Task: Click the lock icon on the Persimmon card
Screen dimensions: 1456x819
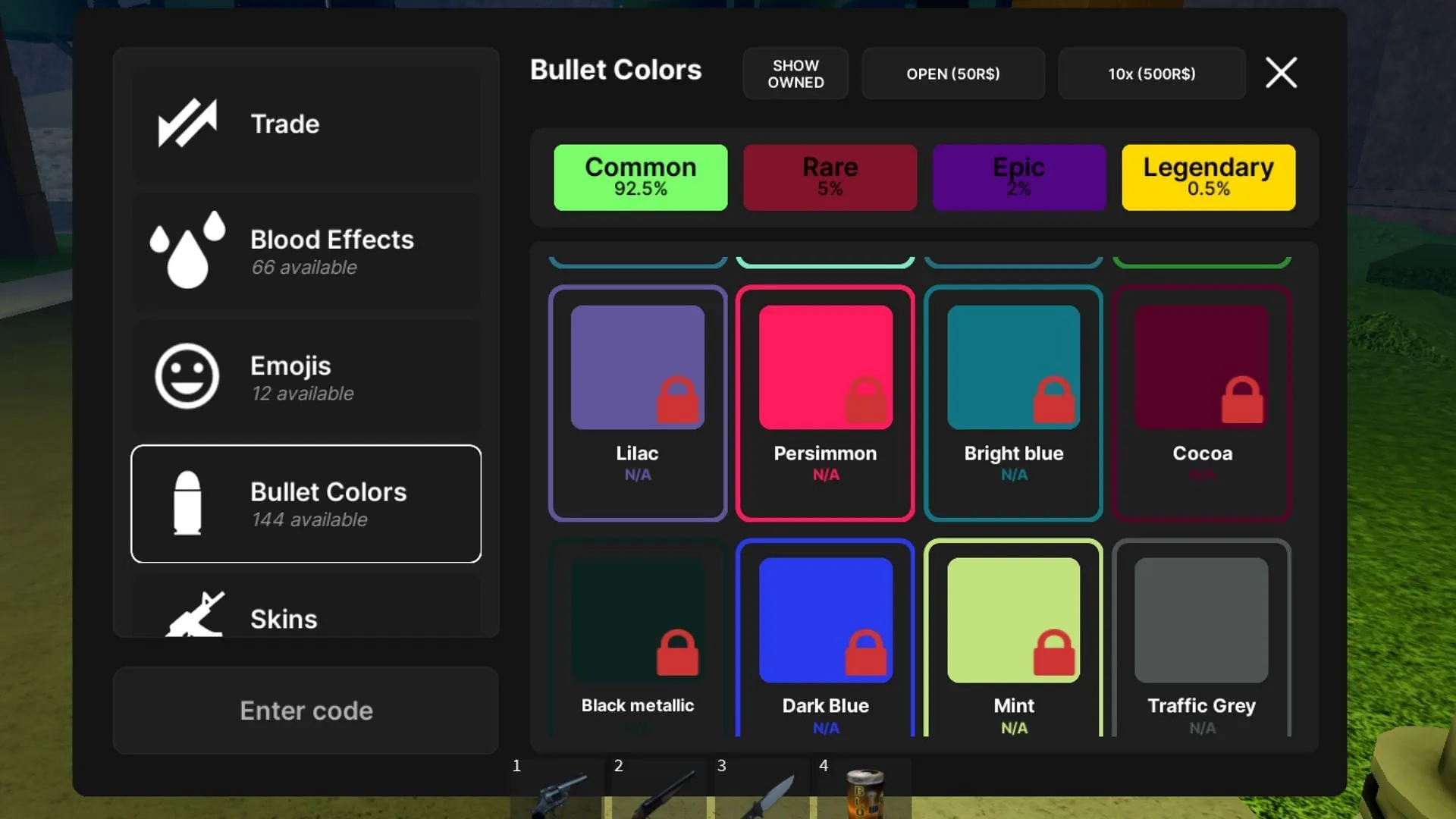Action: point(868,400)
